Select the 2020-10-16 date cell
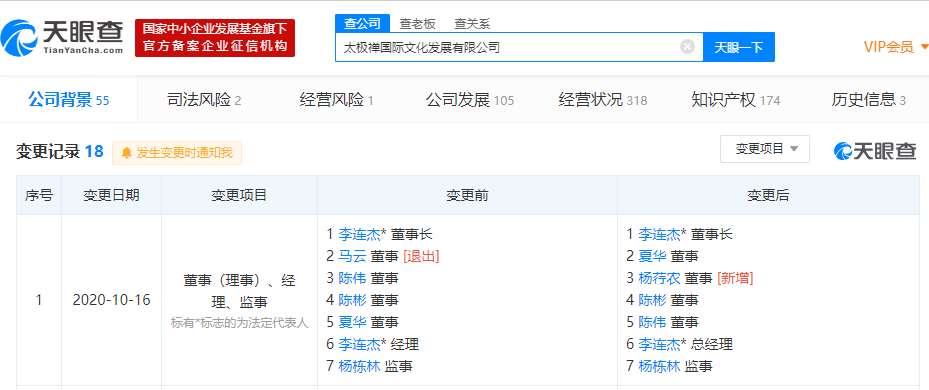 point(111,300)
